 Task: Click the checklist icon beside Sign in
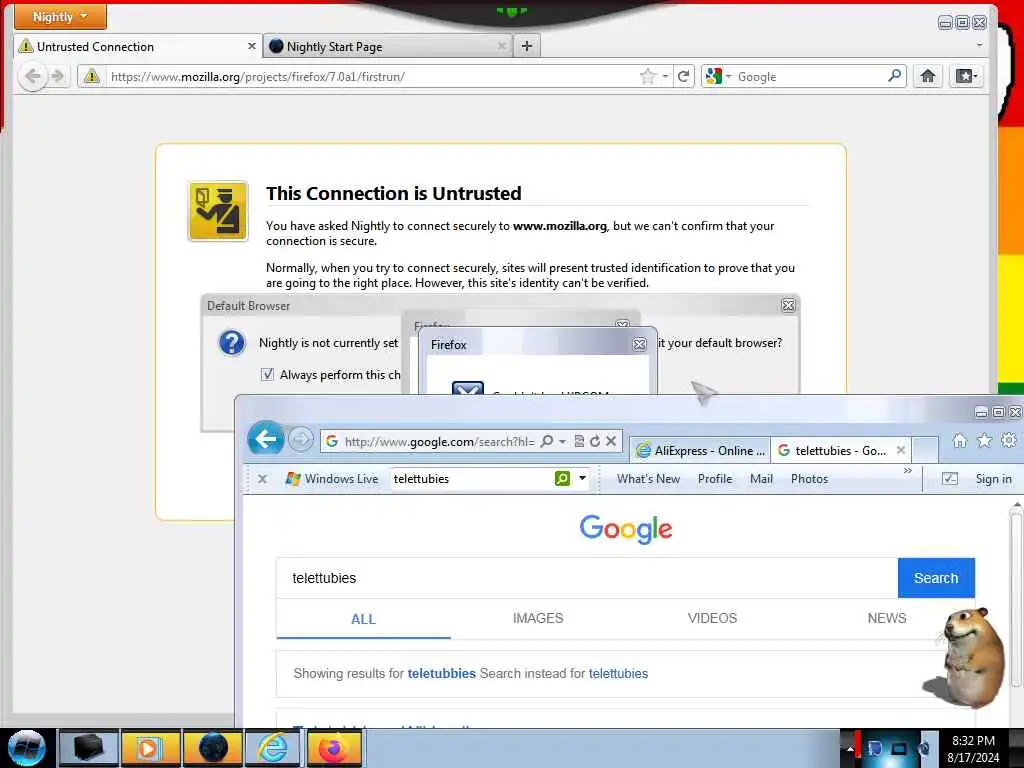(950, 479)
